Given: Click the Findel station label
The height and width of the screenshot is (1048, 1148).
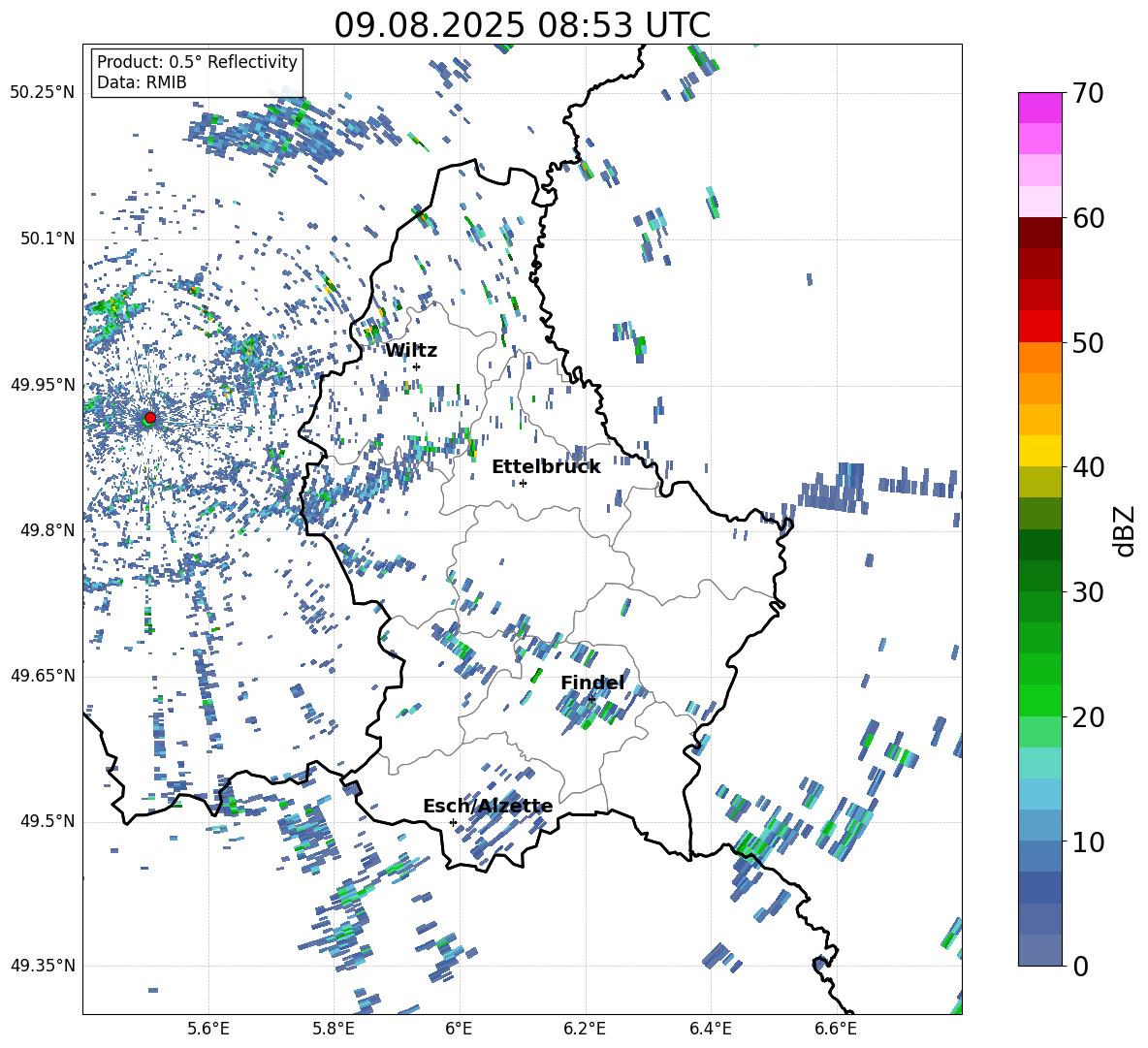Looking at the screenshot, I should [x=592, y=683].
